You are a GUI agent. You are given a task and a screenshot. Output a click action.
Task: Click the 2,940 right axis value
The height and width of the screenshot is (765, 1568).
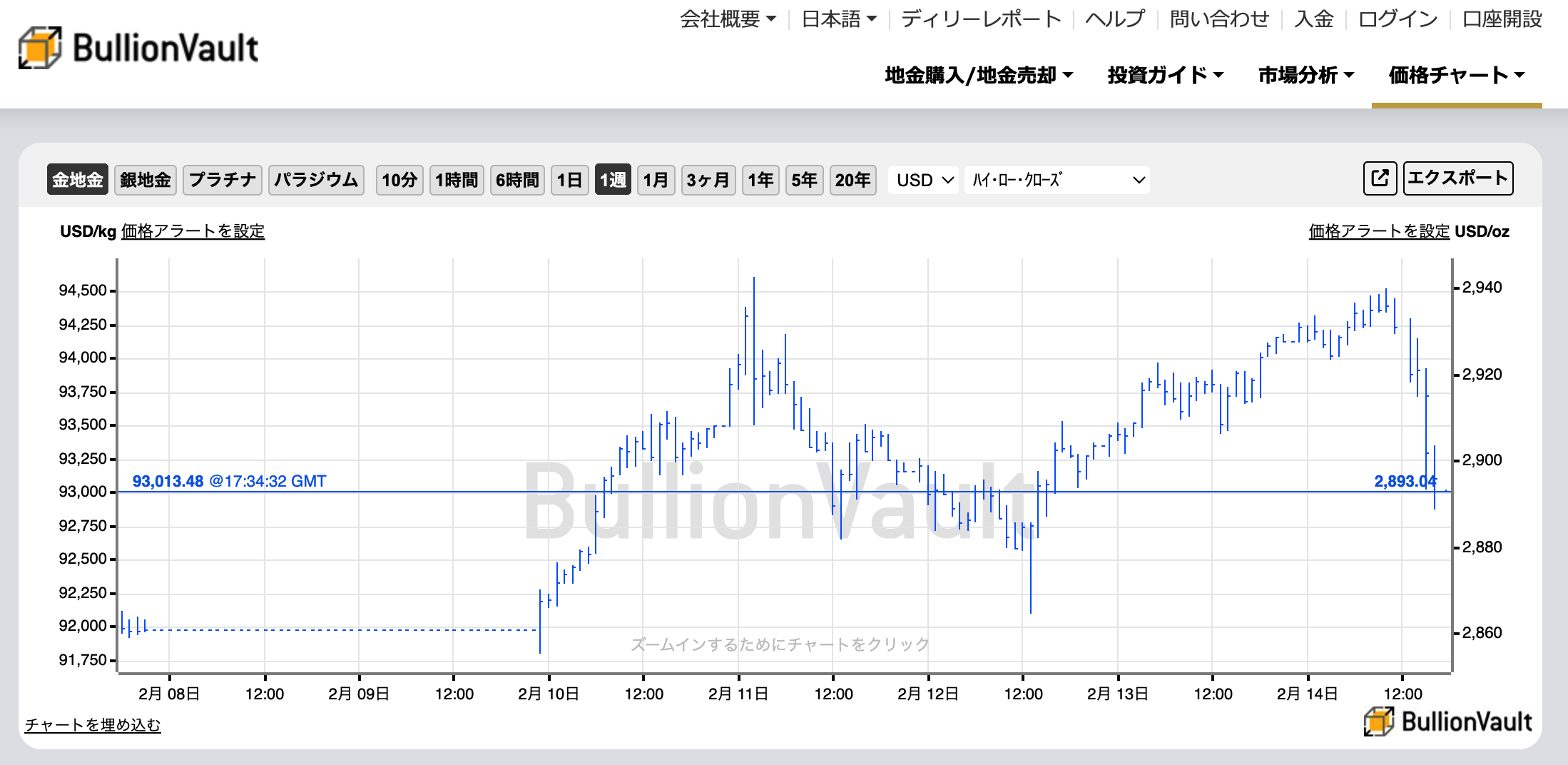1482,288
